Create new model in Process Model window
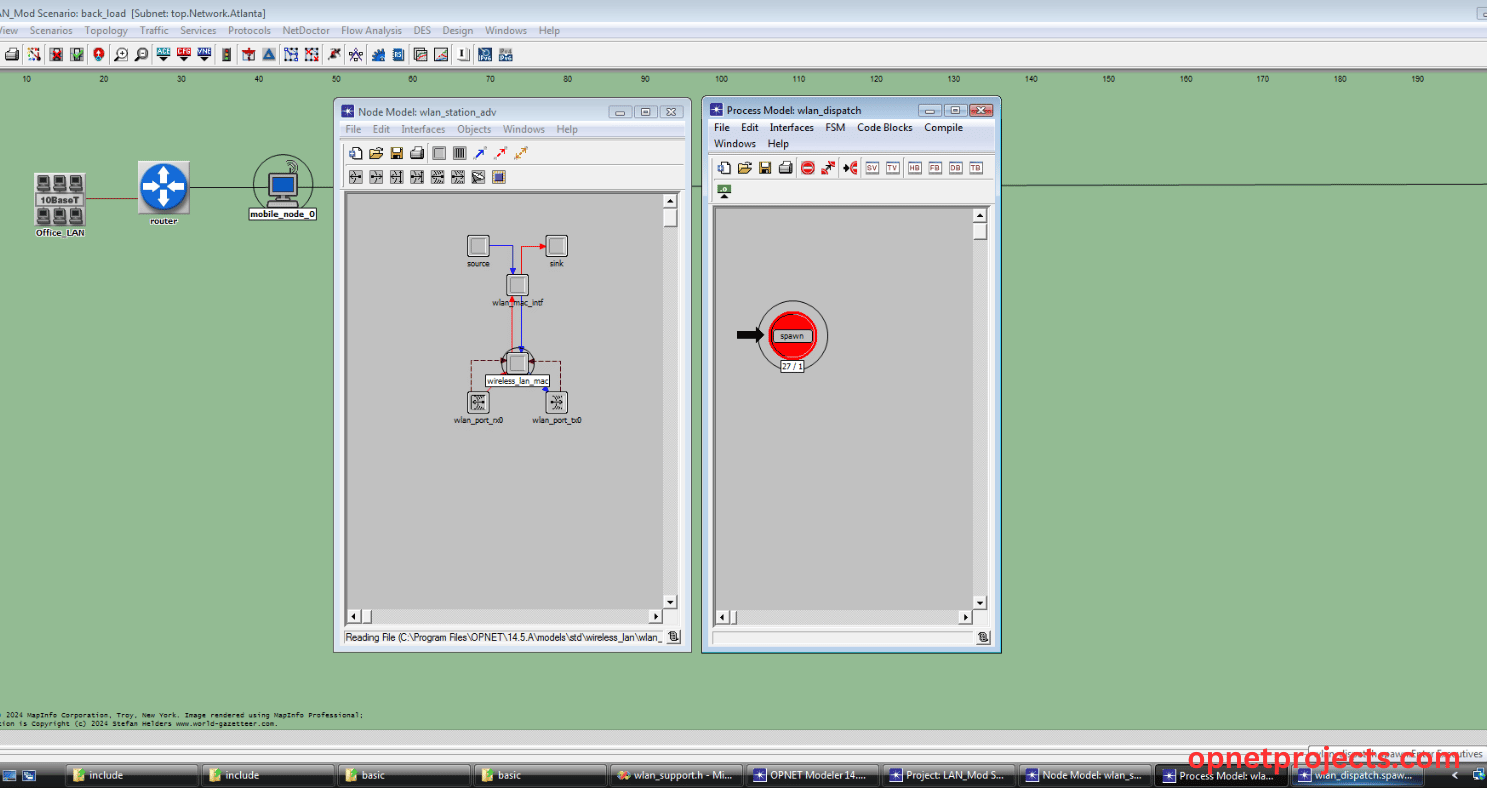The height and width of the screenshot is (788, 1487). (724, 168)
